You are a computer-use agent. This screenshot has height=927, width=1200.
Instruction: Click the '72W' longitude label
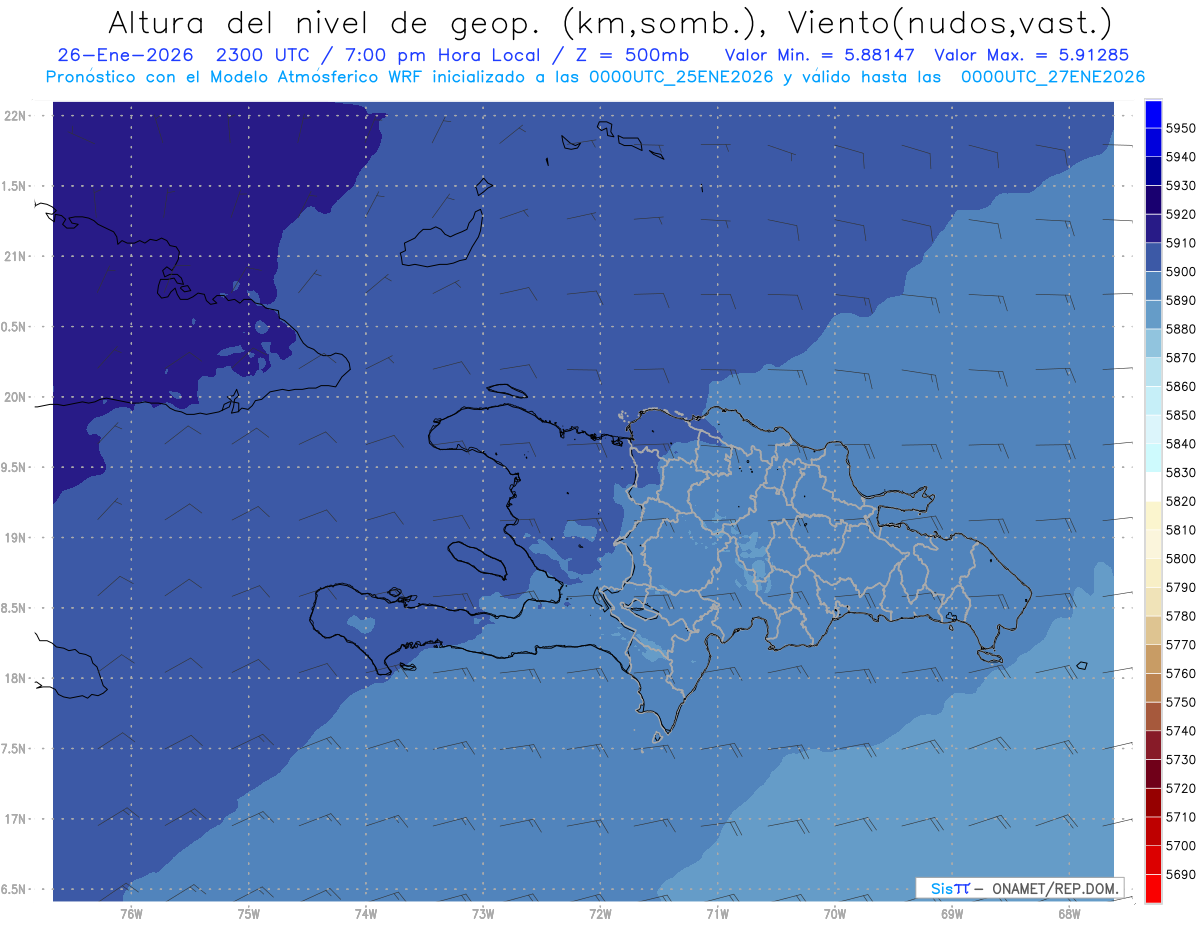[x=600, y=914]
